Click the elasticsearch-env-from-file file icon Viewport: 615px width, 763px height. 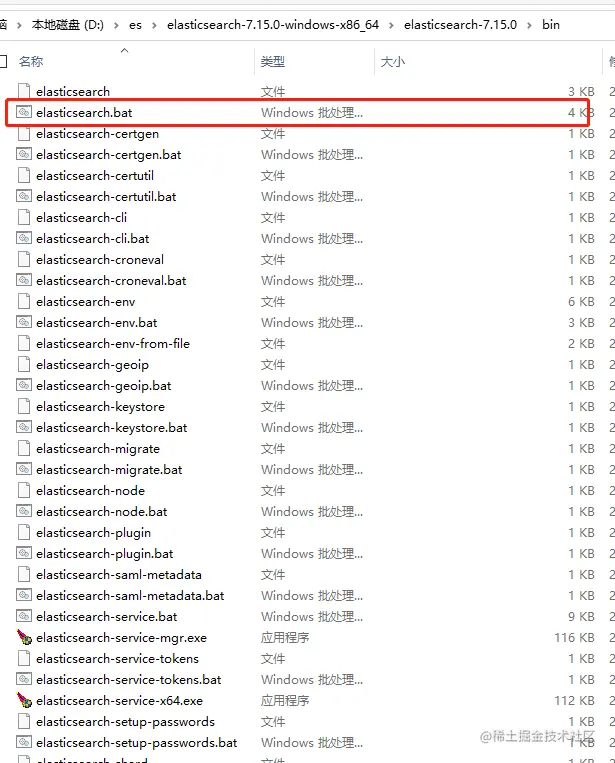[24, 344]
